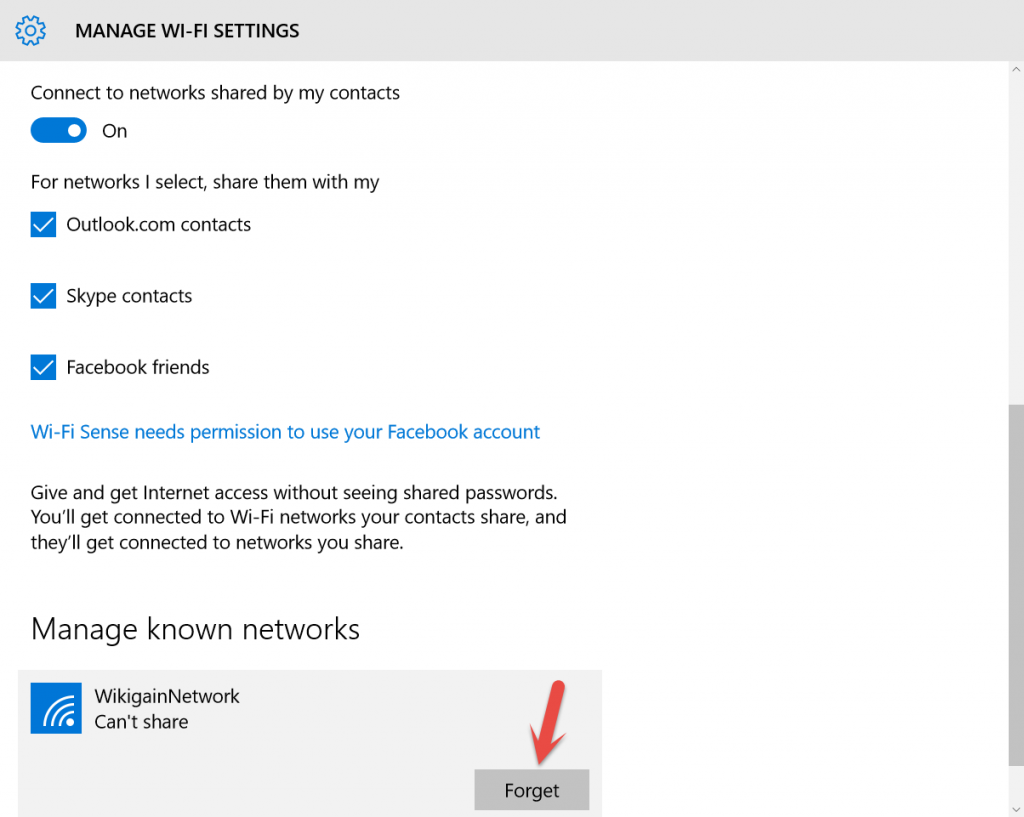This screenshot has height=817, width=1024.
Task: Uncheck Outlook.com contacts
Action: (41, 224)
